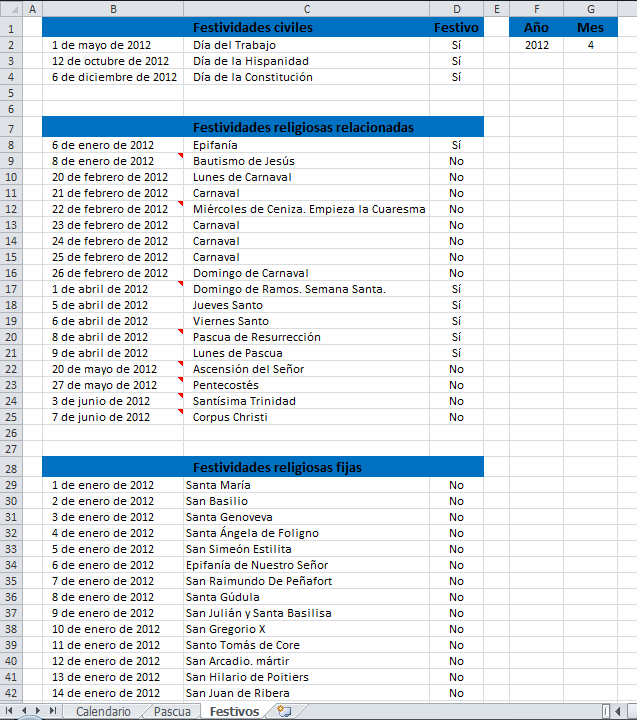This screenshot has width=637, height=720.
Task: Click '6 de diciembre de 2012' cell
Action: 113,77
